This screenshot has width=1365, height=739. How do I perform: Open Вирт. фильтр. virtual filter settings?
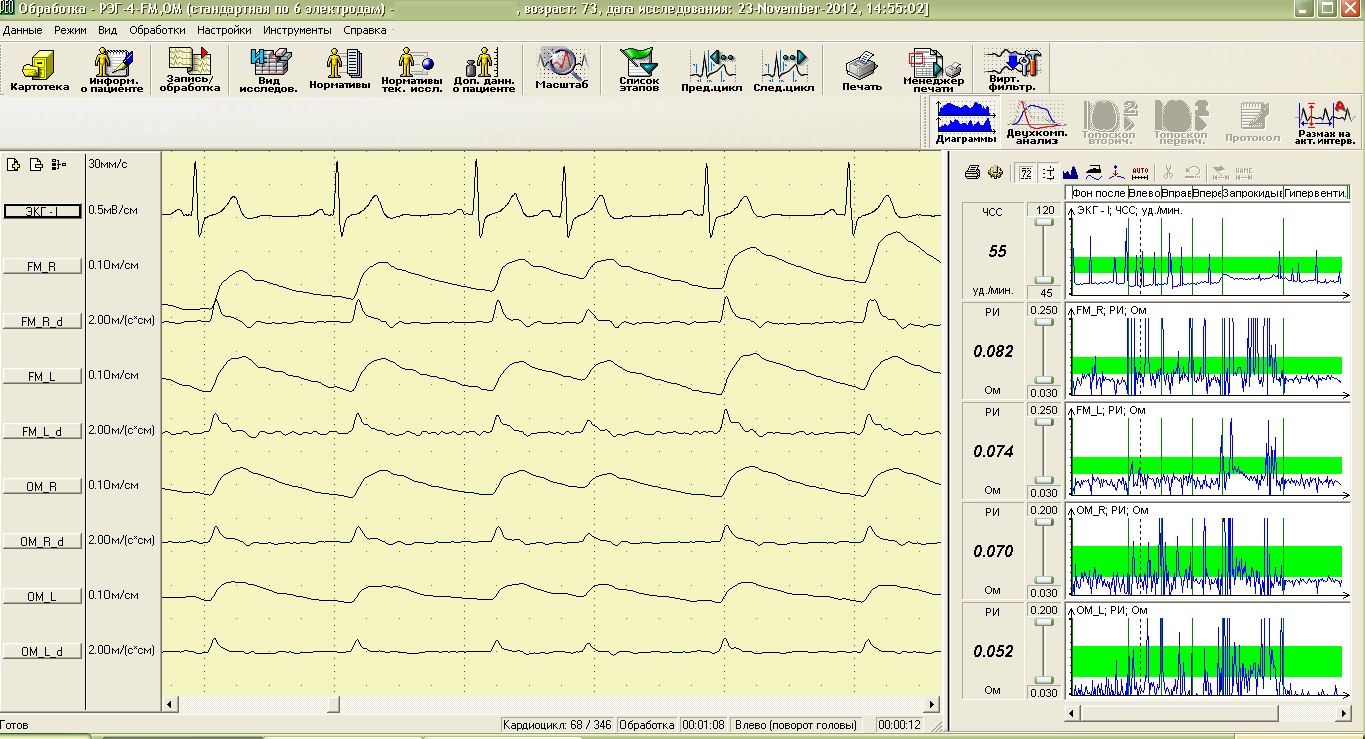click(1015, 71)
